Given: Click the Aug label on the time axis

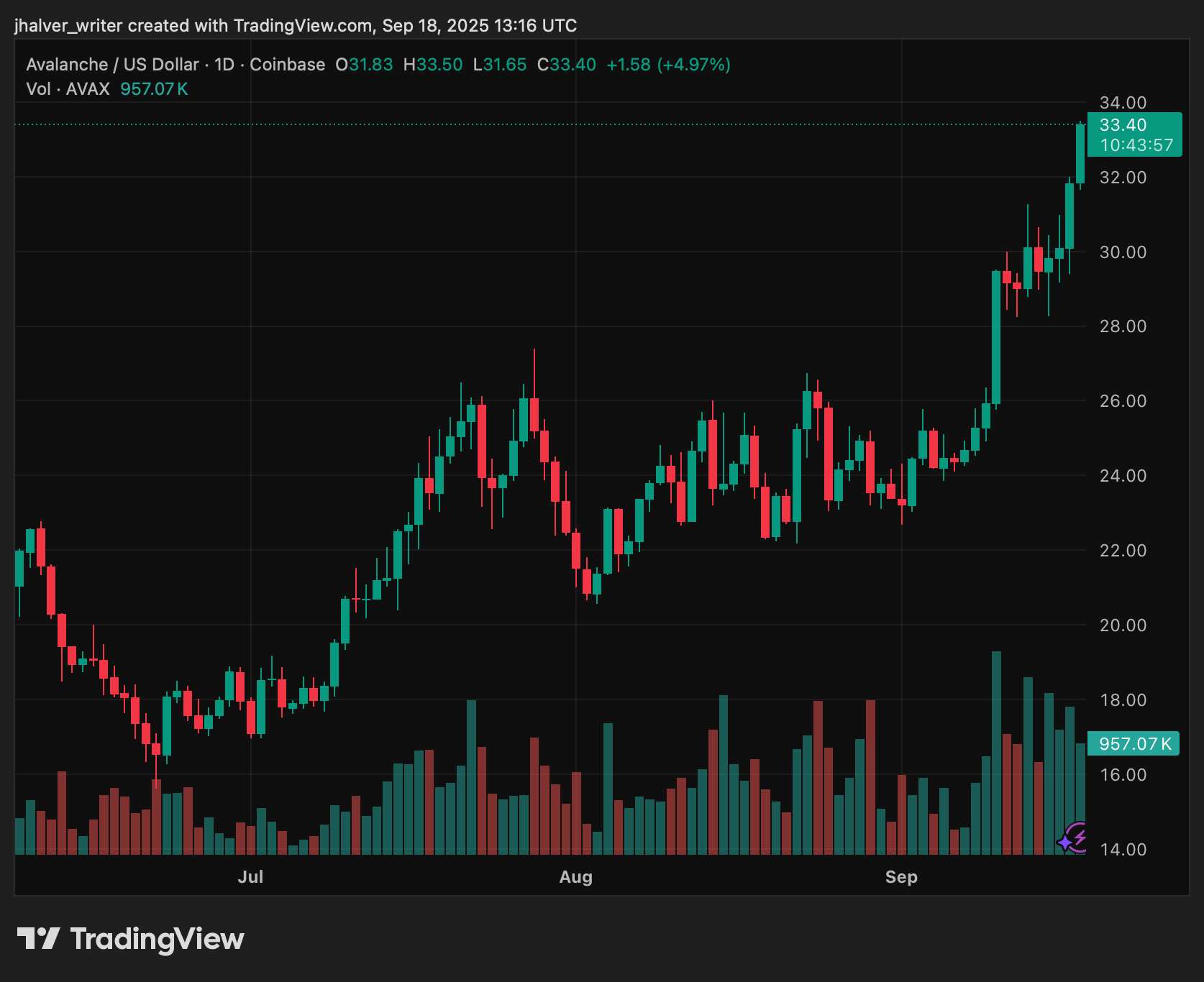Looking at the screenshot, I should pyautogui.click(x=575, y=877).
